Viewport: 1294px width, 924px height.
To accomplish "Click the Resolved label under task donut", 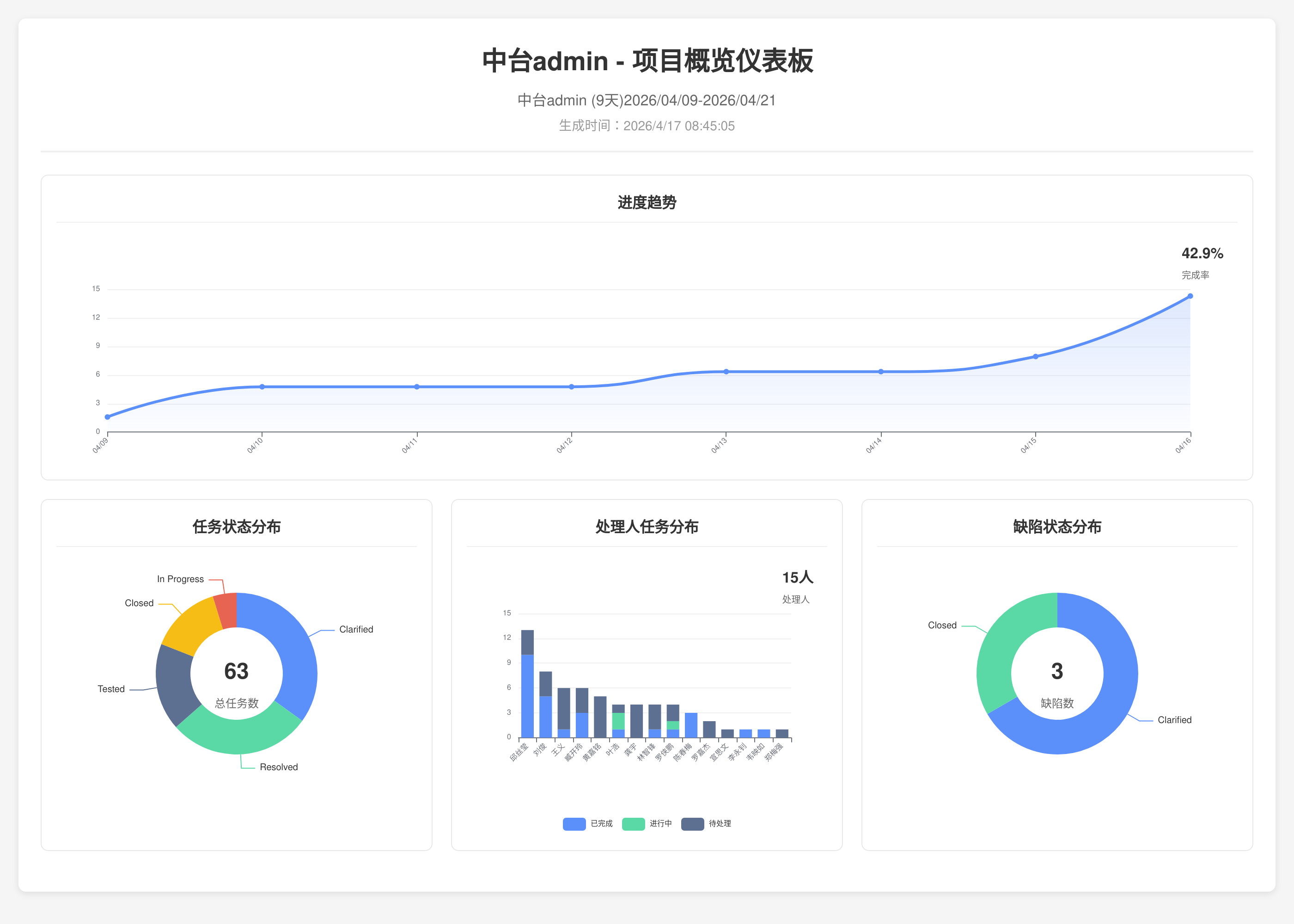I will pyautogui.click(x=278, y=767).
